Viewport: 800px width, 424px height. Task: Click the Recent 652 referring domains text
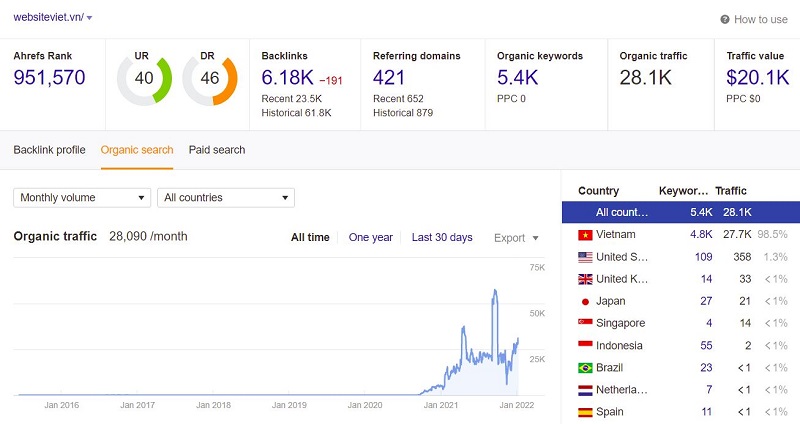[398, 98]
